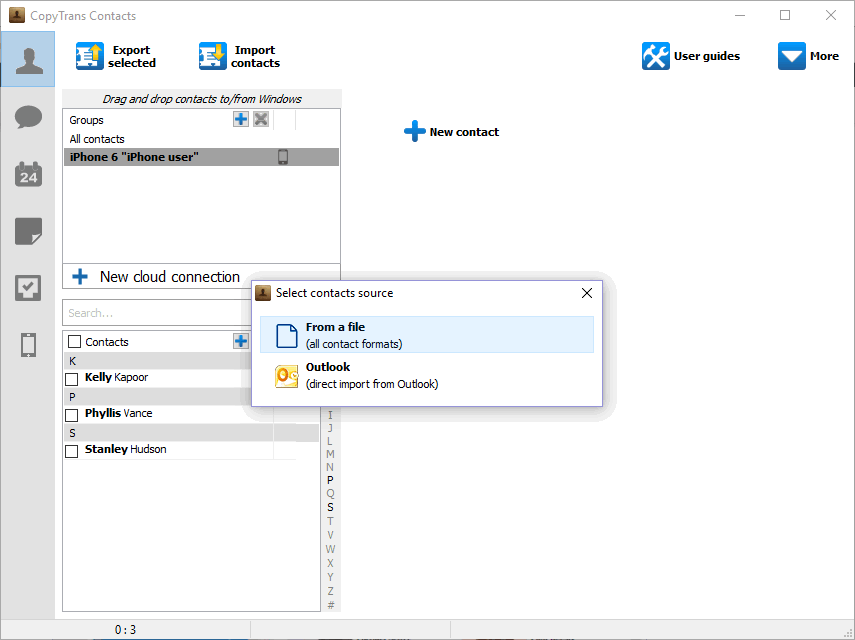Viewport: 855px width, 640px height.
Task: Jump to letter S in alphabet index
Action: point(330,507)
